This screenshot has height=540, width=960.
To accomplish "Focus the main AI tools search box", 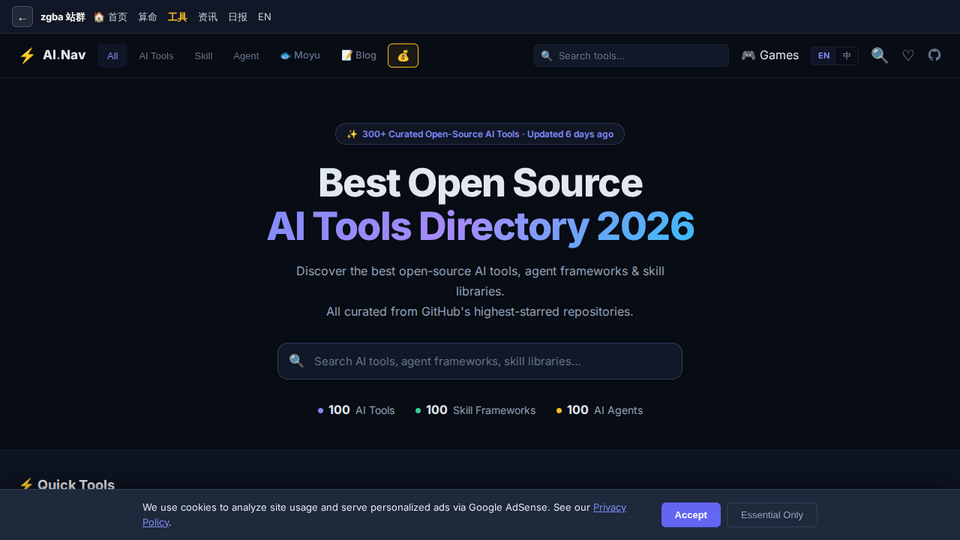I will (479, 361).
